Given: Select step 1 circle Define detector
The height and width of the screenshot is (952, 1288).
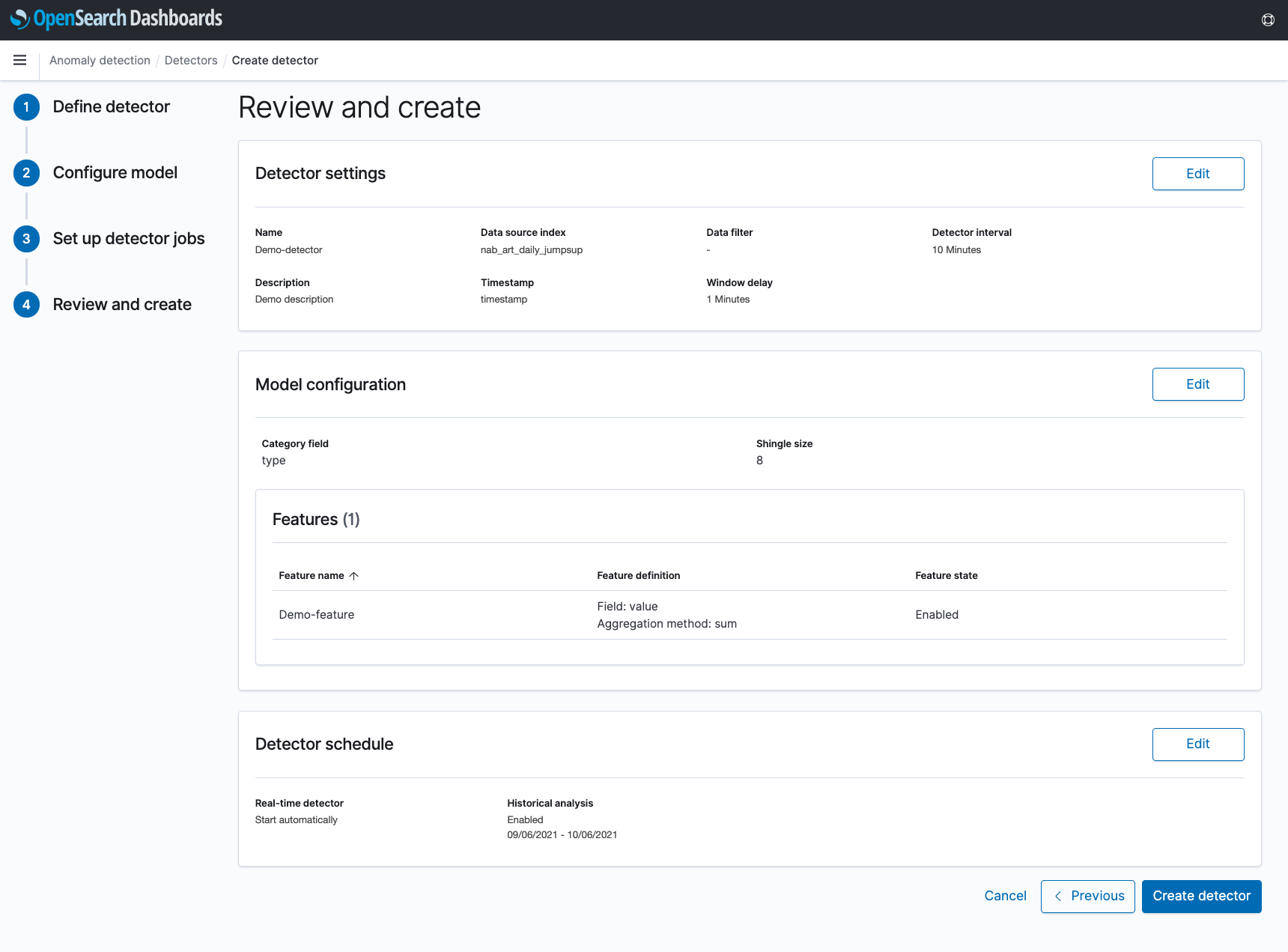Looking at the screenshot, I should (x=26, y=107).
